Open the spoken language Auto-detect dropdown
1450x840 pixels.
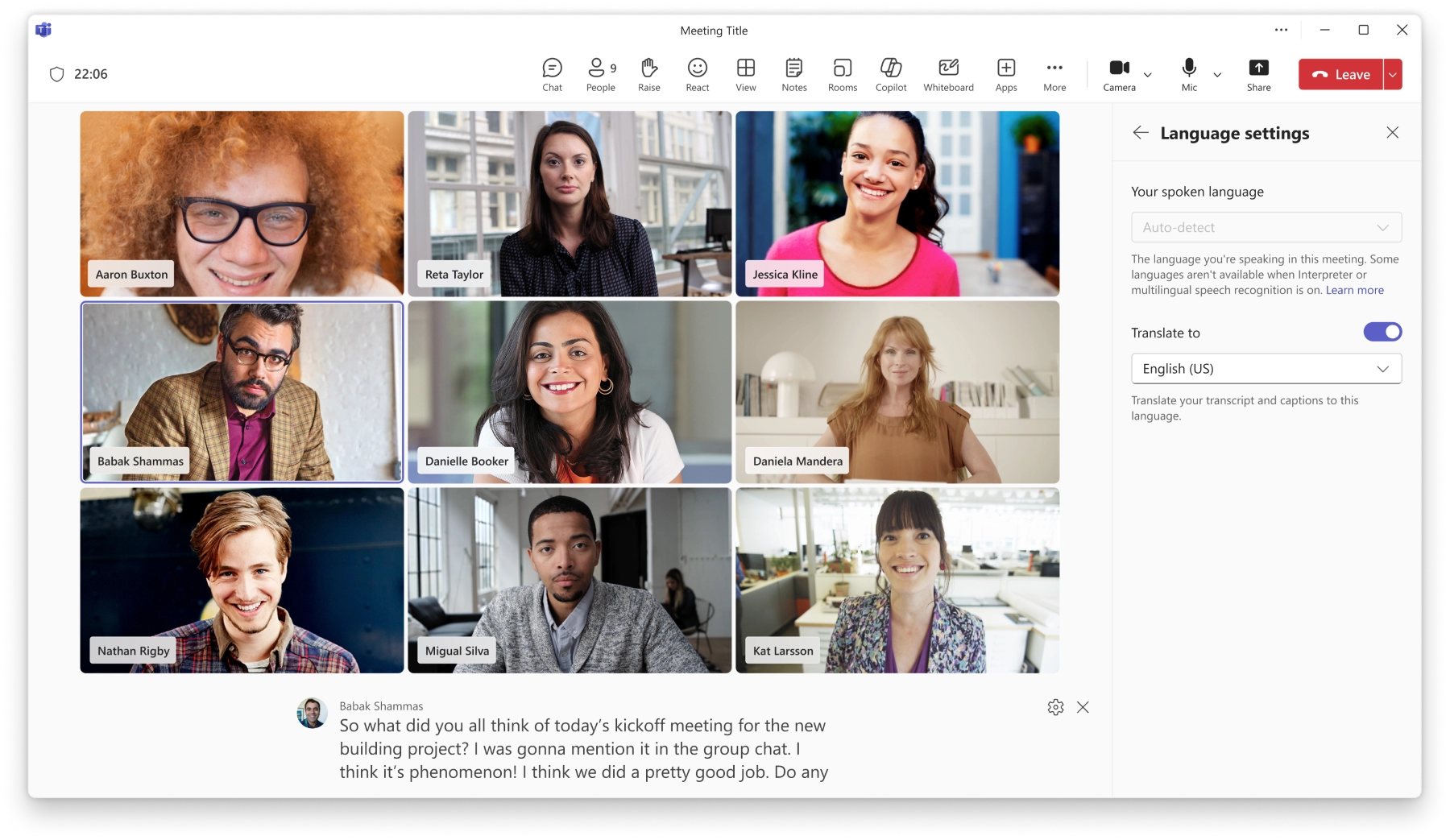pos(1266,227)
